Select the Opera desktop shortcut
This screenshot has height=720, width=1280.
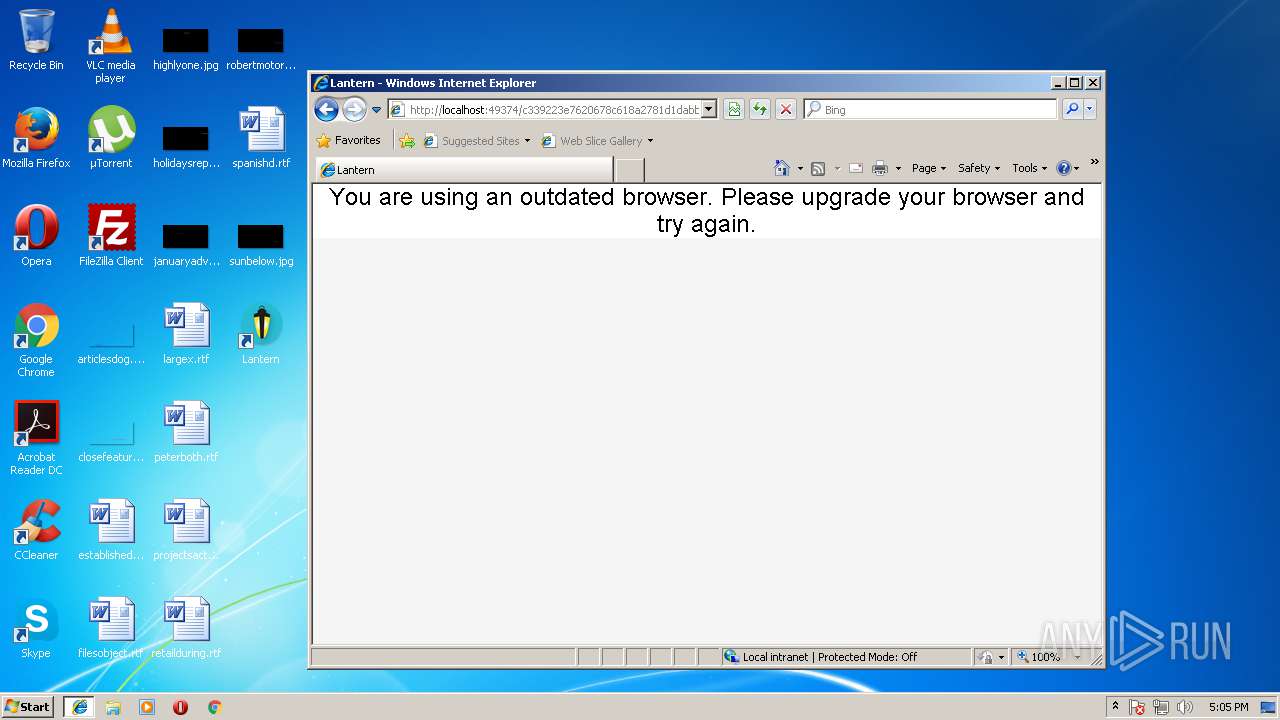tap(36, 236)
